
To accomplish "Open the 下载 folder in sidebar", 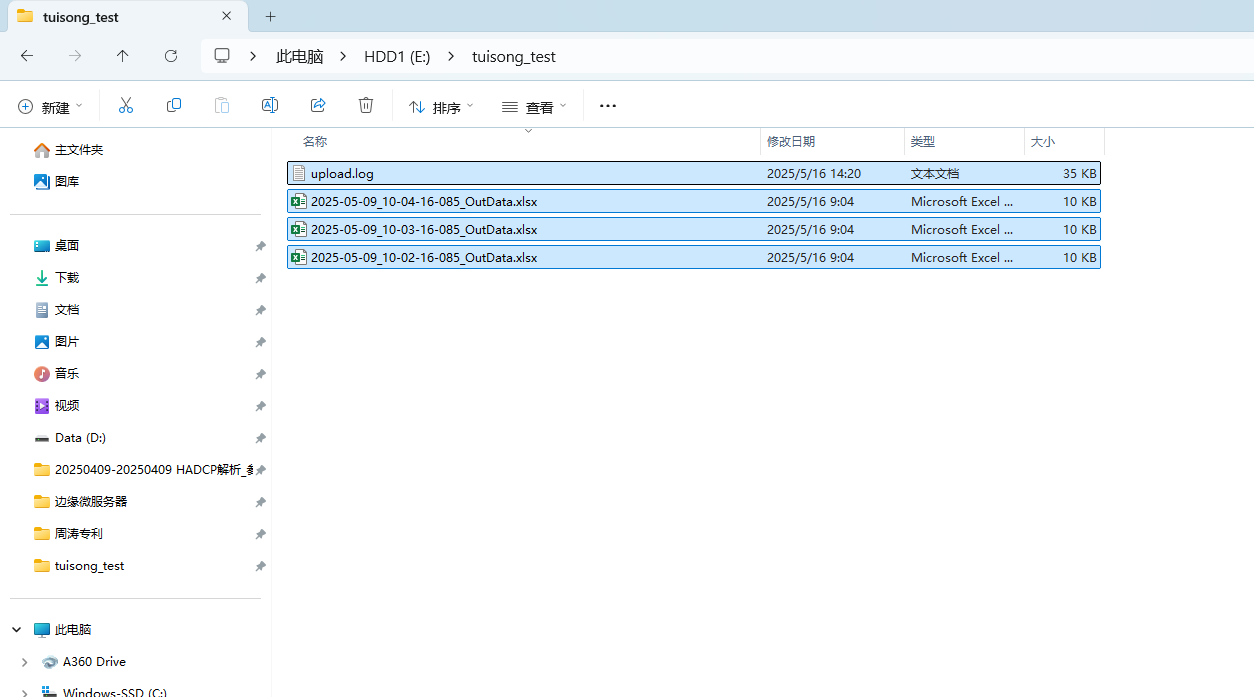I will (66, 277).
